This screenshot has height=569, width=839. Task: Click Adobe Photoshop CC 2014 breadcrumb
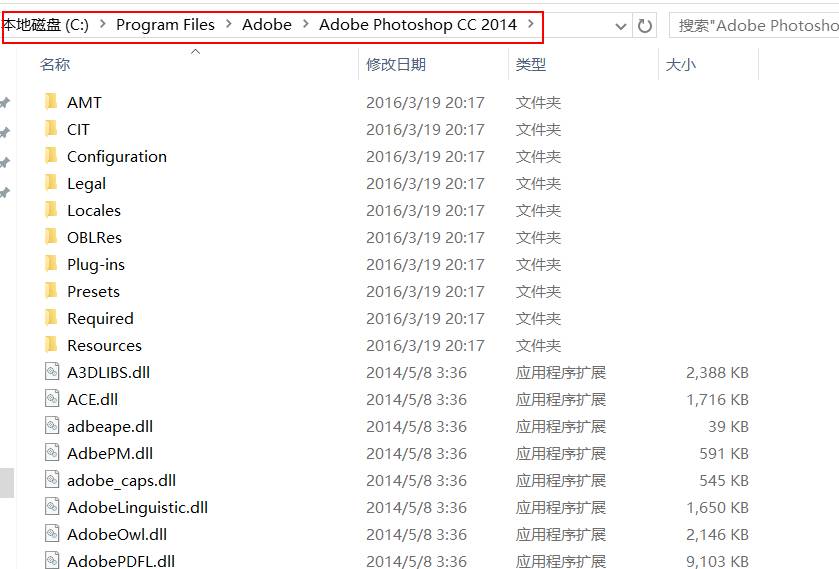[418, 25]
